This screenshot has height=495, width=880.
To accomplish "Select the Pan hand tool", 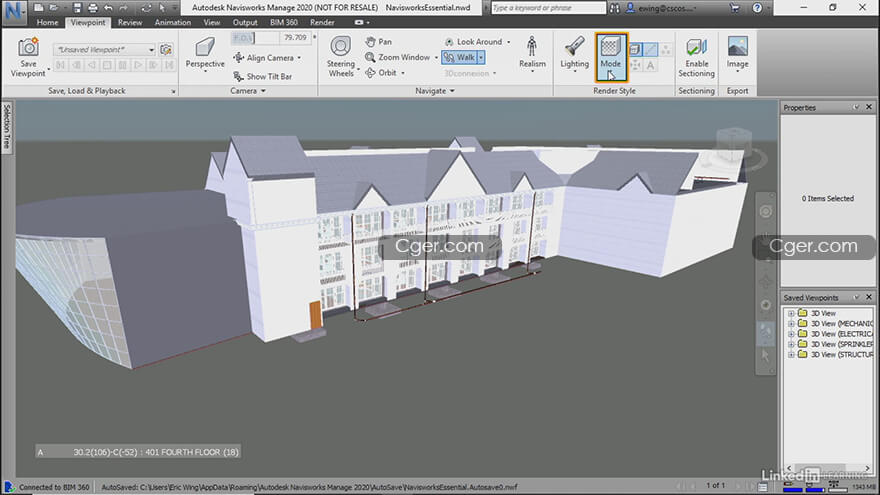I will 379,42.
